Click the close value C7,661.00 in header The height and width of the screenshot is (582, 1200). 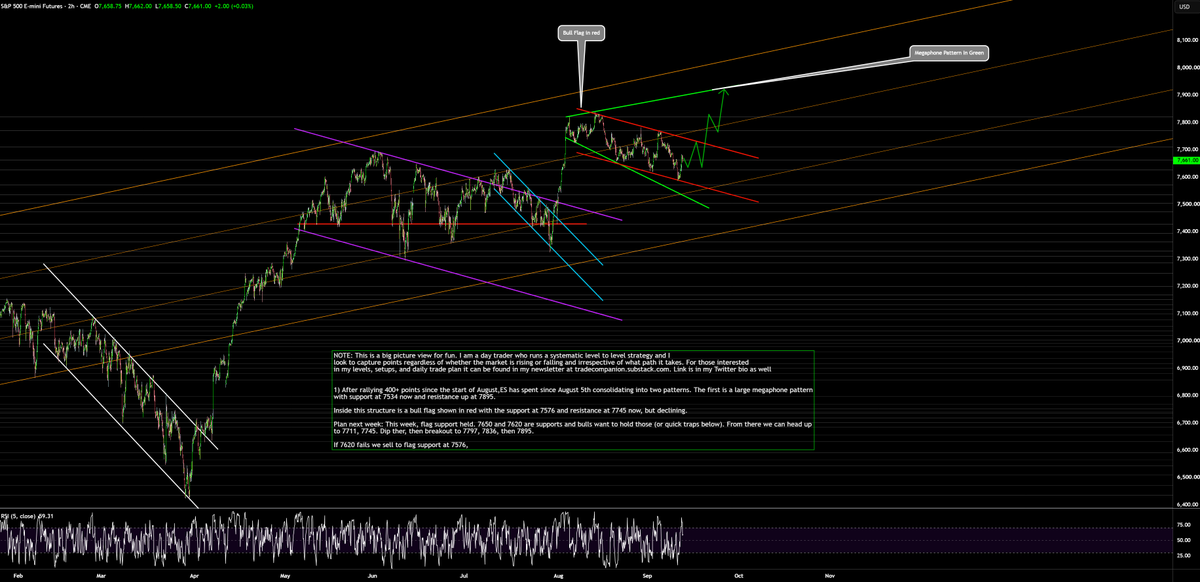198,5
